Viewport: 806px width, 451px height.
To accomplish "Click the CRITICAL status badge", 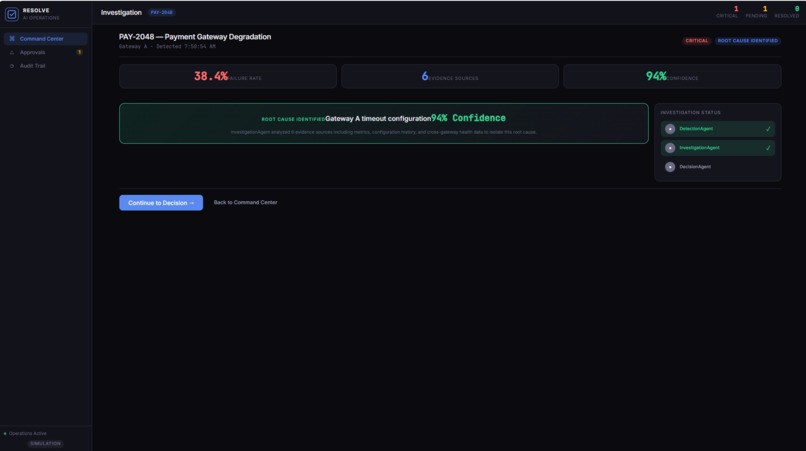I will click(x=697, y=41).
